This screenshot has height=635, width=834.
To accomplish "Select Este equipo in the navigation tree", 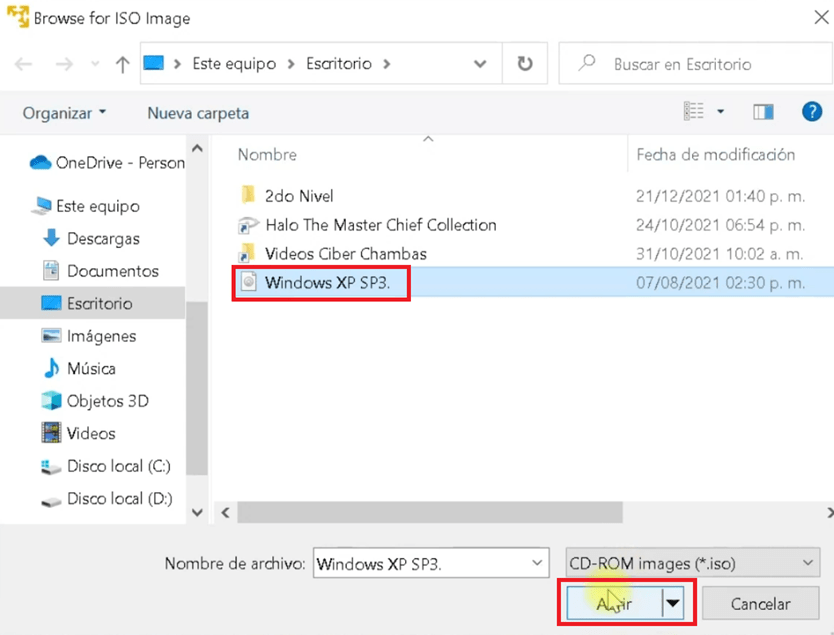I will 85,206.
